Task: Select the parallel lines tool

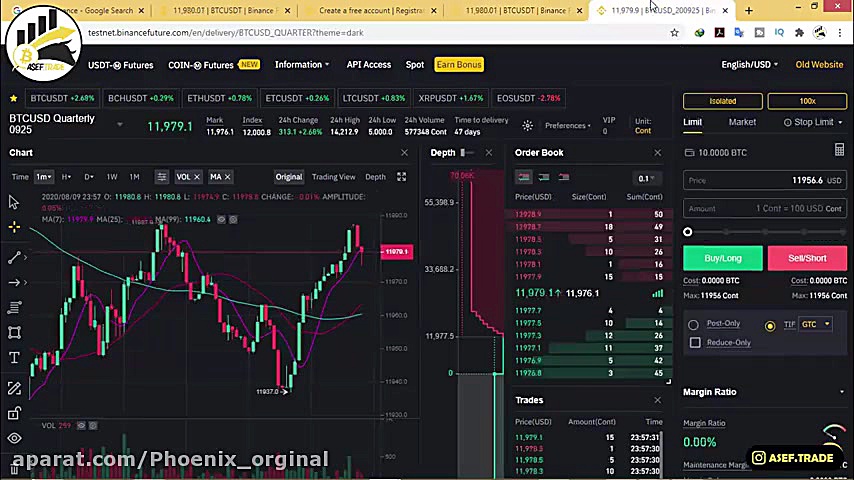Action: tap(14, 307)
